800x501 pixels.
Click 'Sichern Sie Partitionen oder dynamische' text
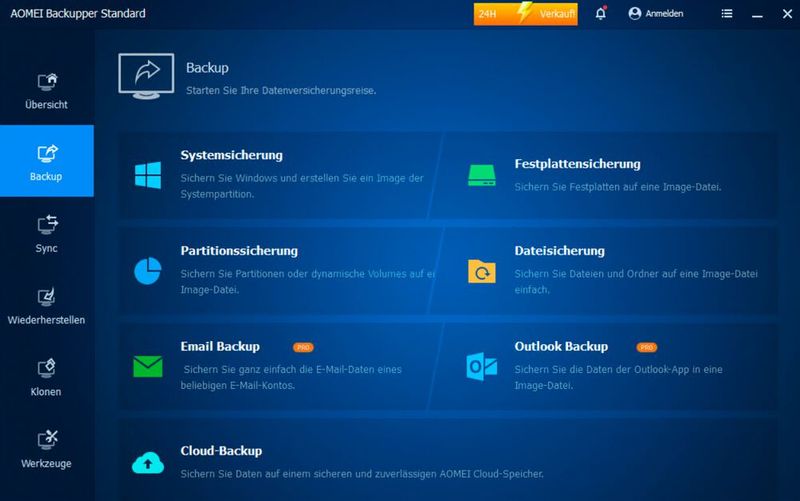coord(308,282)
